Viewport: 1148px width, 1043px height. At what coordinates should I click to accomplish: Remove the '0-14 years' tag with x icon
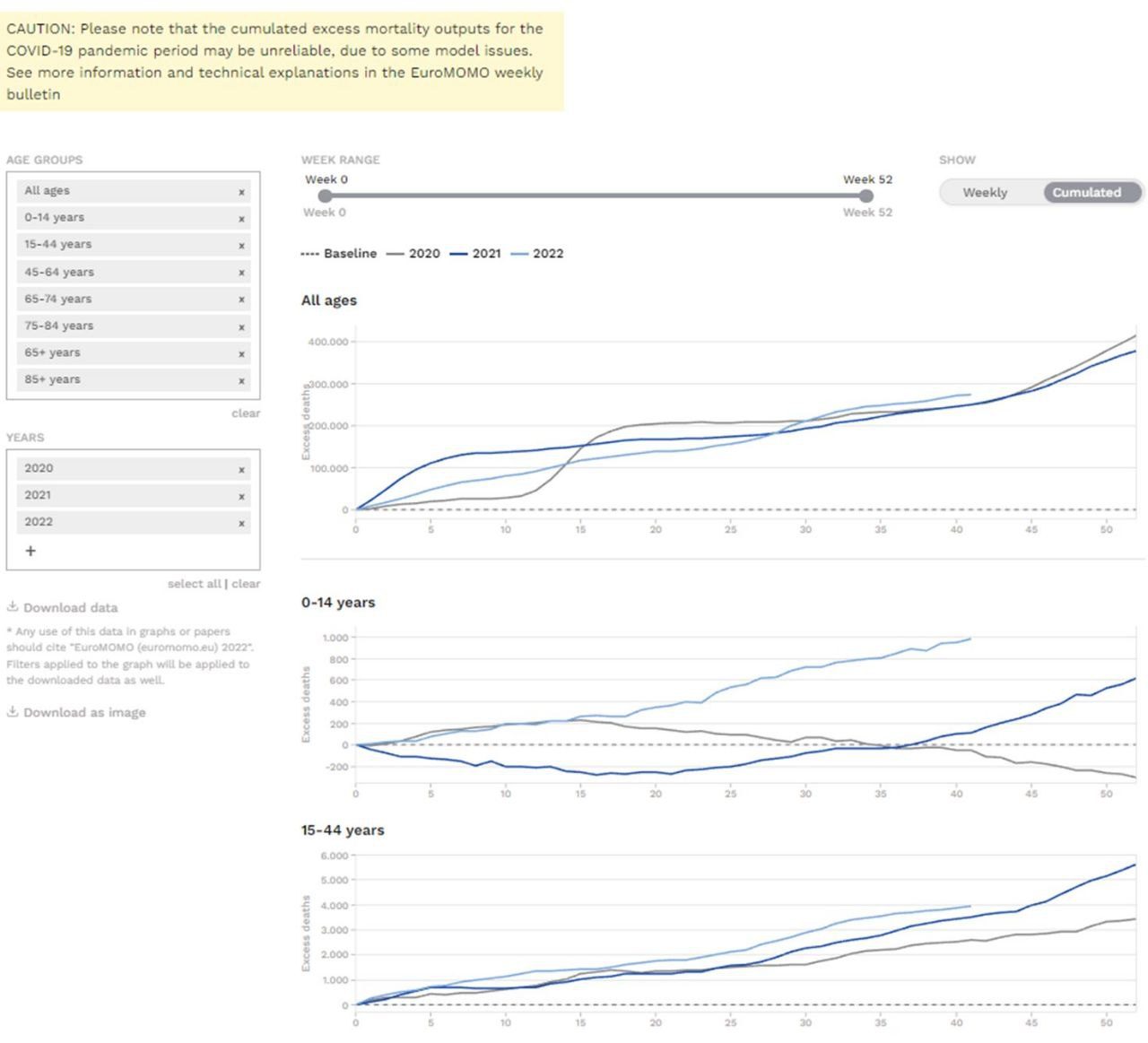241,219
